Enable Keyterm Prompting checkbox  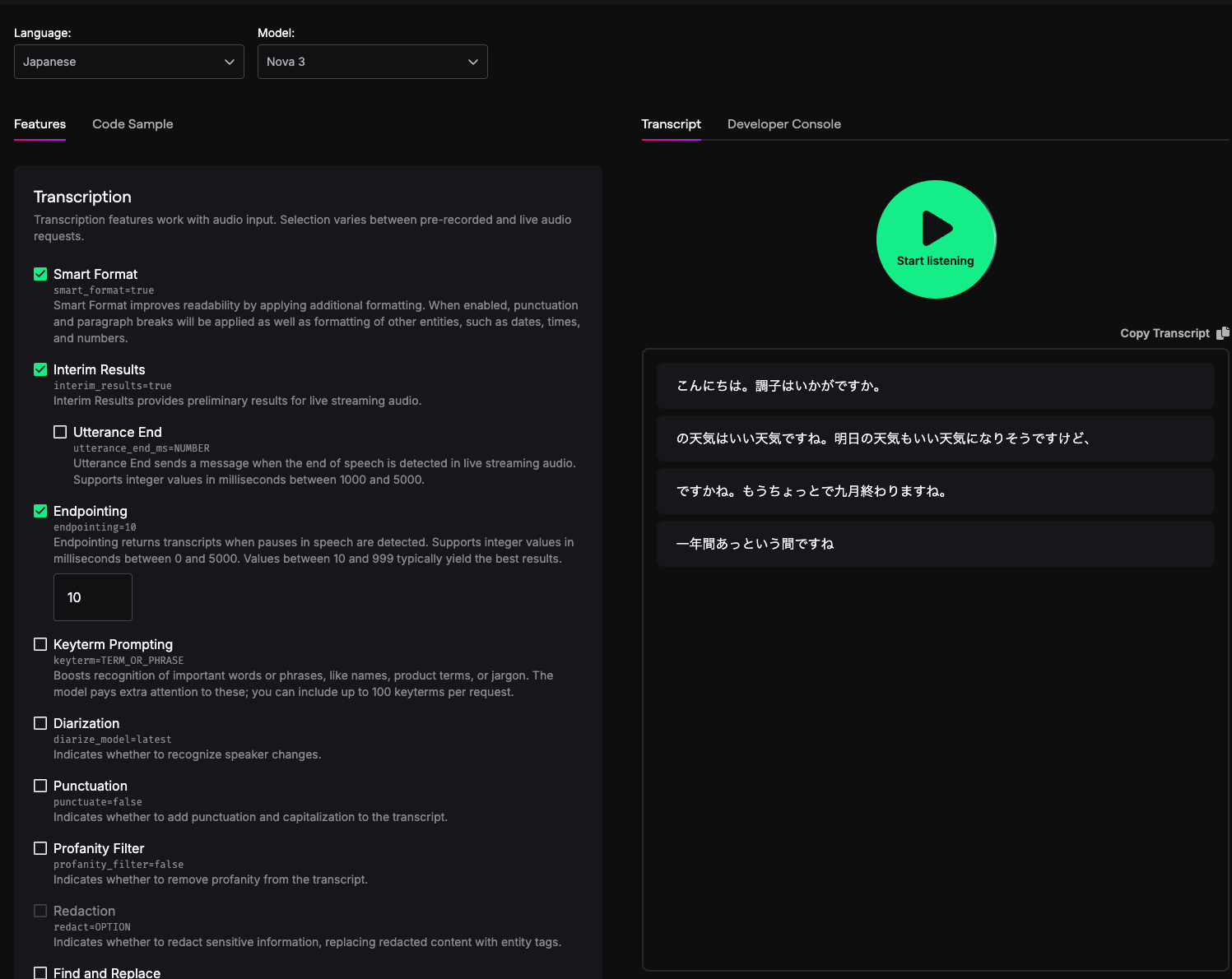[x=40, y=644]
